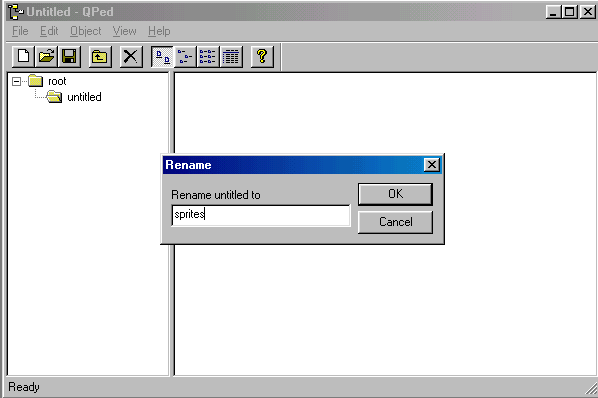Click the untitled open folder icon
This screenshot has height=398, width=598.
[x=54, y=97]
